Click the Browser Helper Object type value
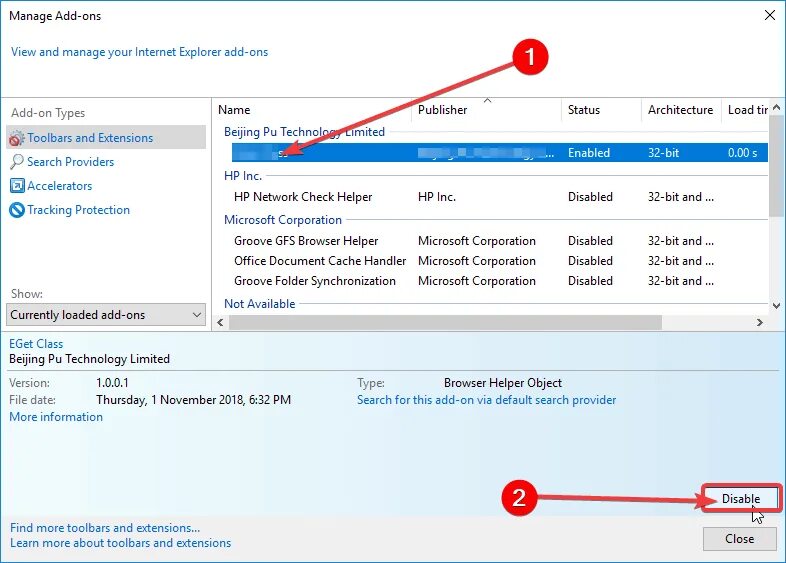The image size is (786, 563). coord(503,383)
